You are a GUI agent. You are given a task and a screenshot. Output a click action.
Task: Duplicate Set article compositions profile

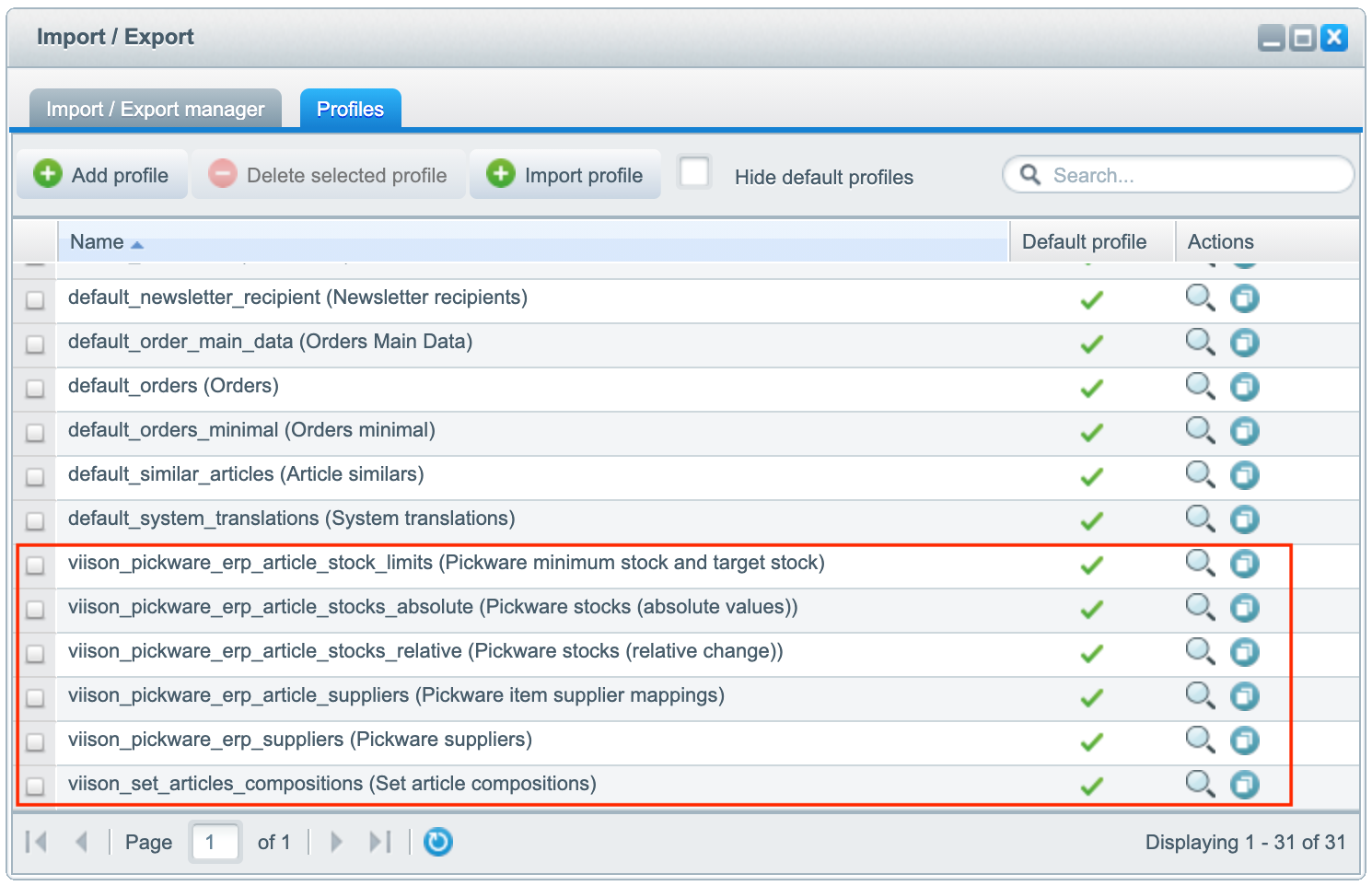1245,785
